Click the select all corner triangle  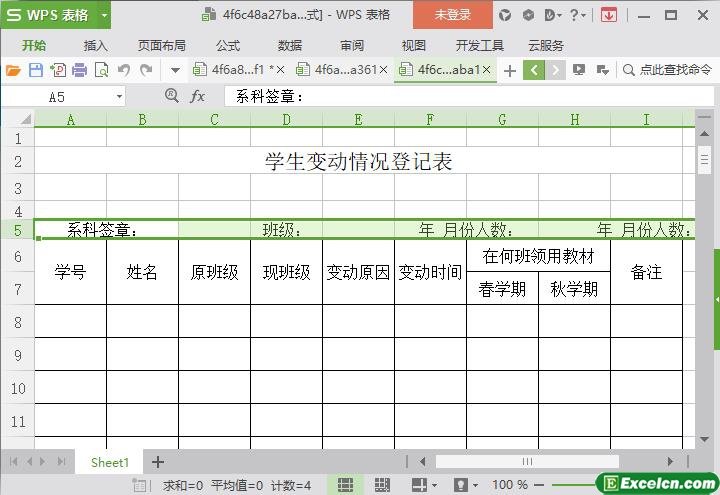point(25,119)
